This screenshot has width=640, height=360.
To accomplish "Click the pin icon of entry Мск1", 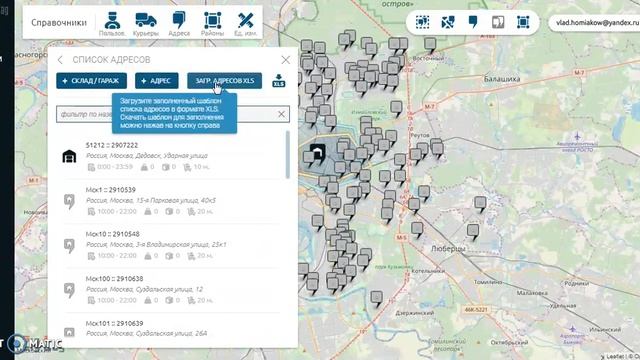I will pos(69,201).
